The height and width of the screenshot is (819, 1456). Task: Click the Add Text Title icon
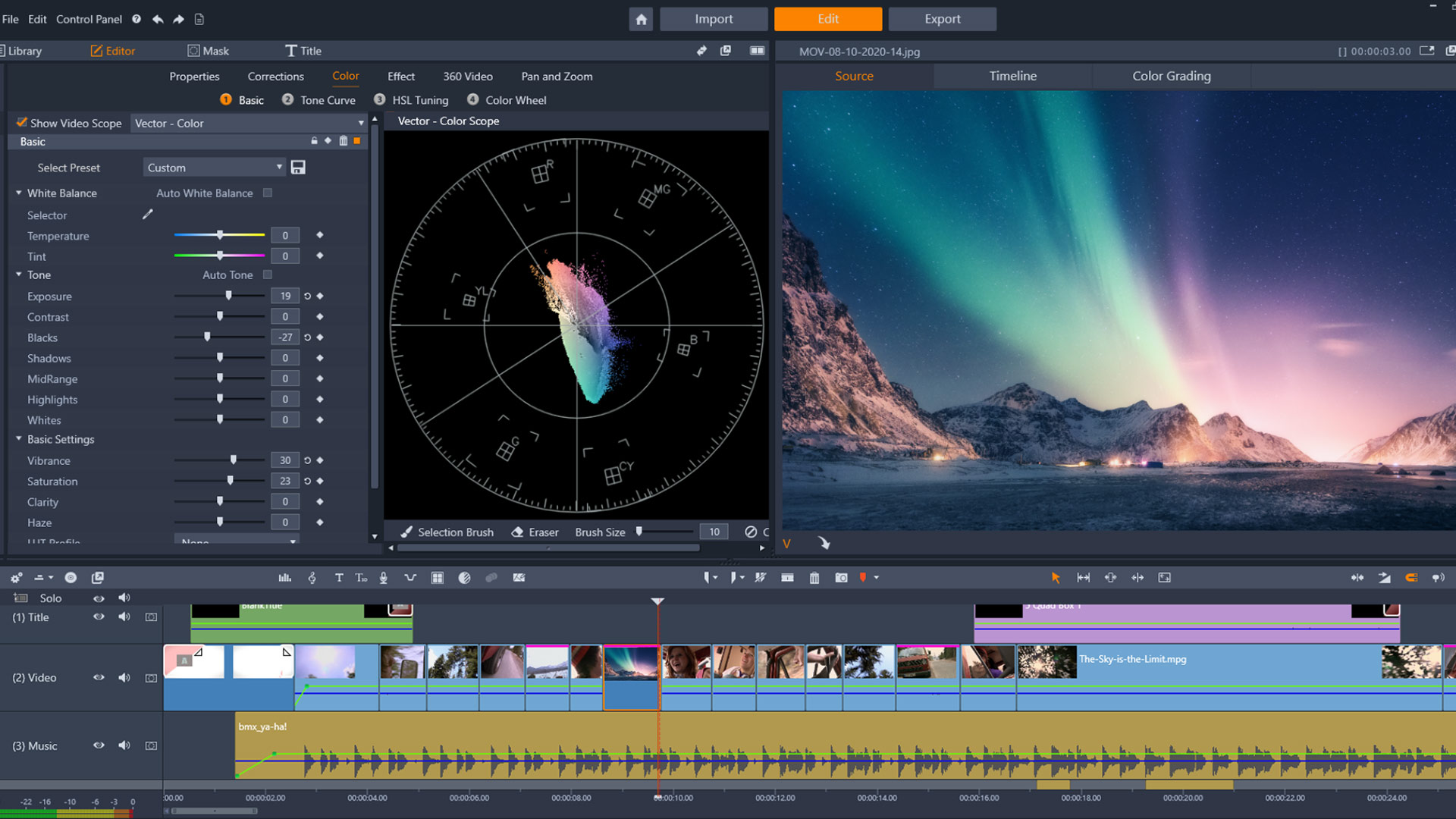tap(338, 578)
